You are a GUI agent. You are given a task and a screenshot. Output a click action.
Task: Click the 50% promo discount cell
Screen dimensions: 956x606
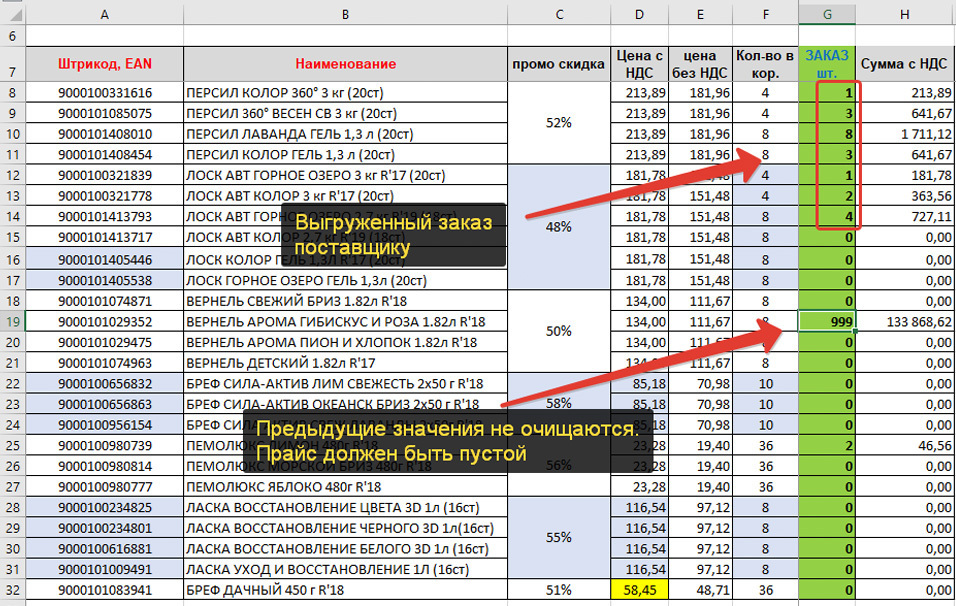(559, 331)
